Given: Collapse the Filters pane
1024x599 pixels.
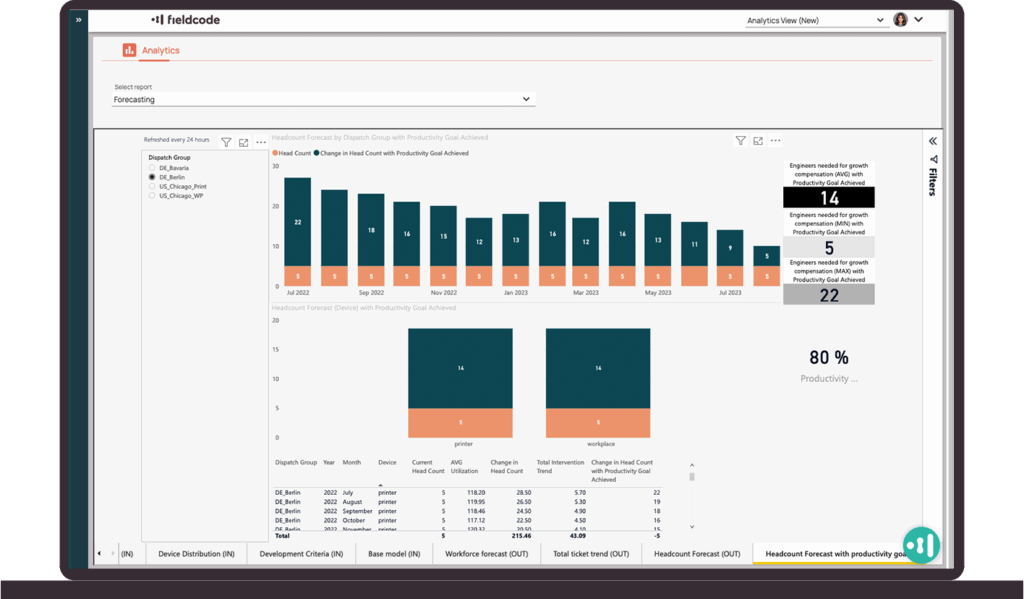Looking at the screenshot, I should [933, 141].
